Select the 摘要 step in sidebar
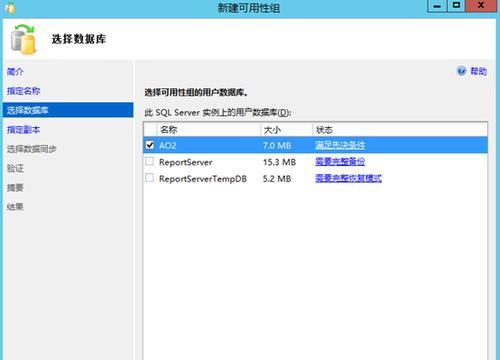The image size is (500, 360). 15,187
